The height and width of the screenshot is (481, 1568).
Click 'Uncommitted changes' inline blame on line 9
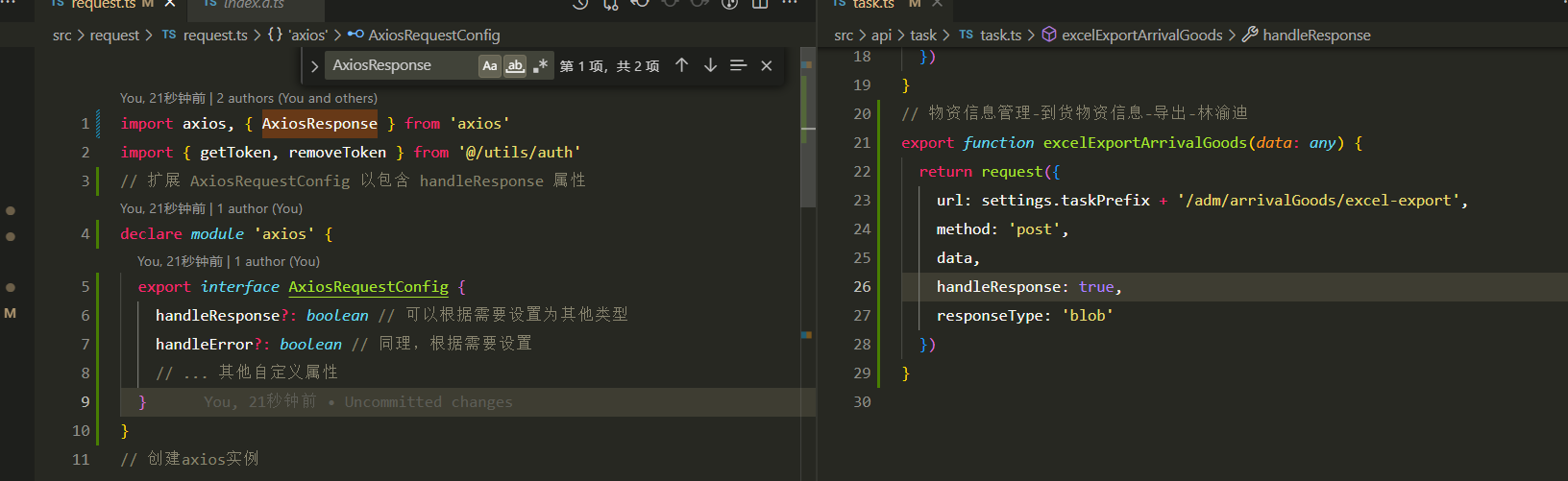coord(429,402)
